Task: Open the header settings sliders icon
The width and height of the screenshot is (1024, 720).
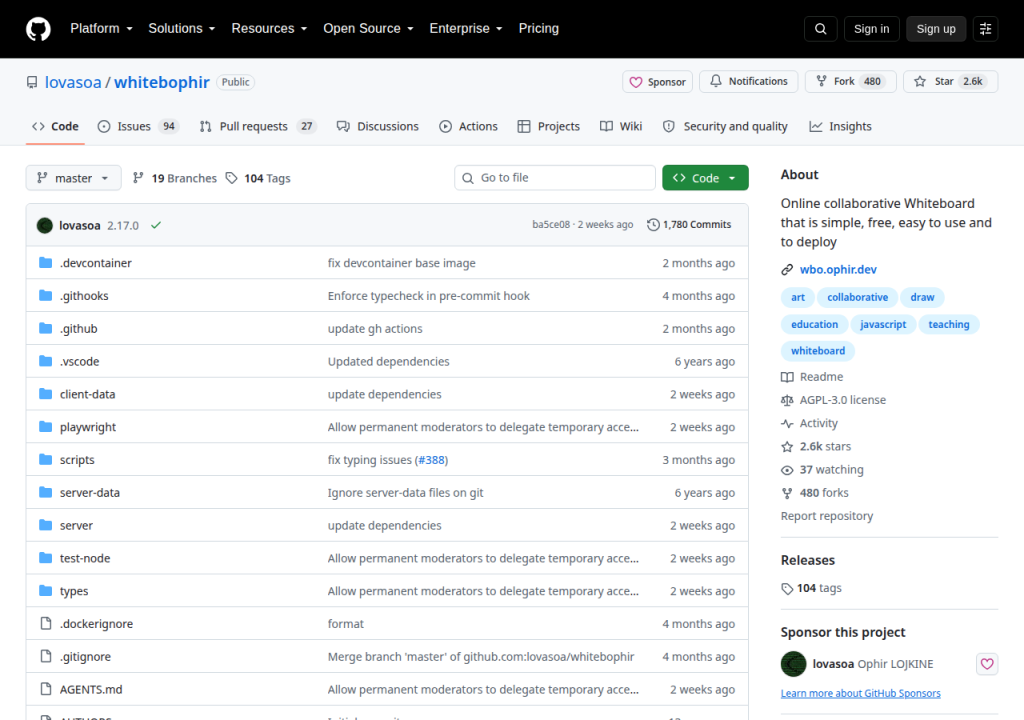Action: click(x=985, y=29)
